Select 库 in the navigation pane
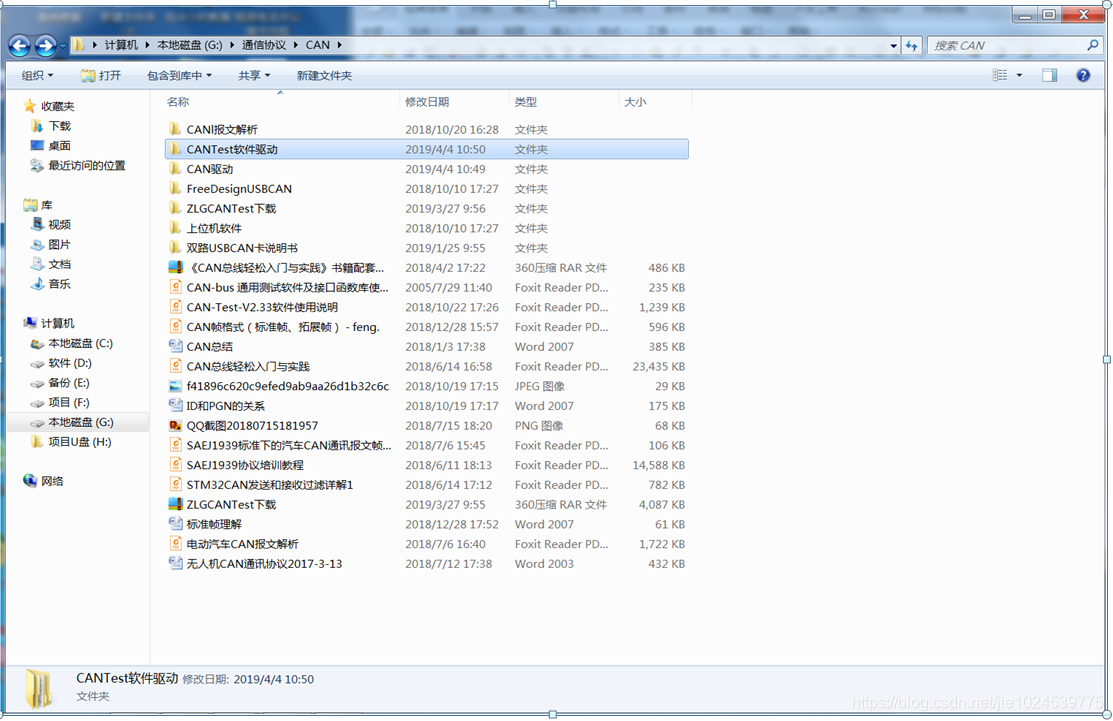The width and height of the screenshot is (1113, 721). click(47, 205)
